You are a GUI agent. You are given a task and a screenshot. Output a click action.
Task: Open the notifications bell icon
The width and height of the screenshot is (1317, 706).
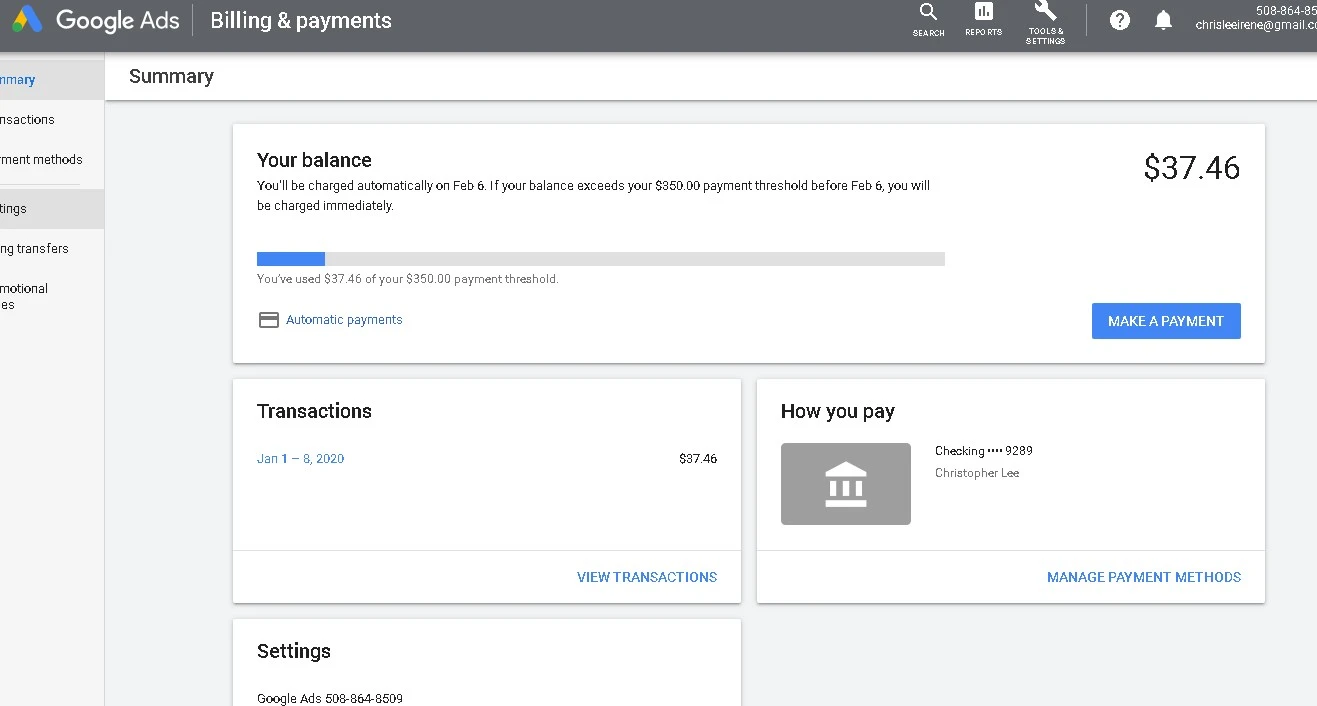pyautogui.click(x=1163, y=20)
